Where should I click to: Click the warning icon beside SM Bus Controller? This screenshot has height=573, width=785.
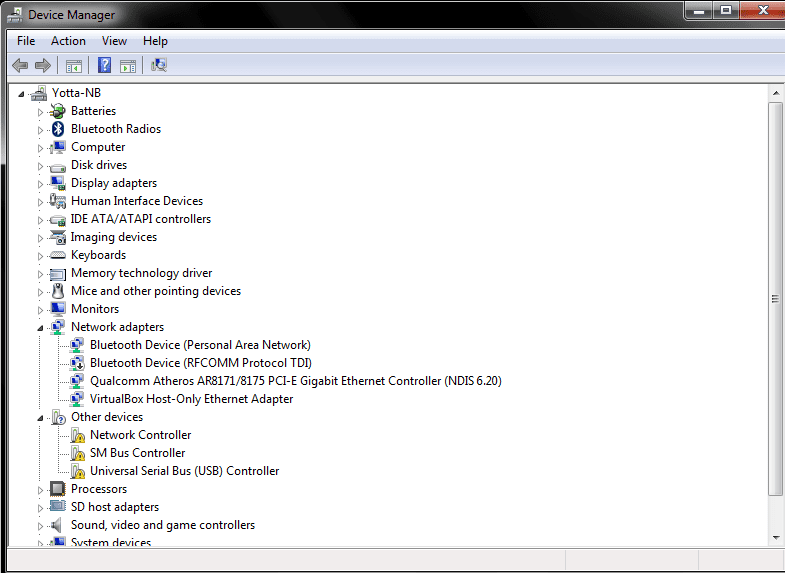point(77,453)
